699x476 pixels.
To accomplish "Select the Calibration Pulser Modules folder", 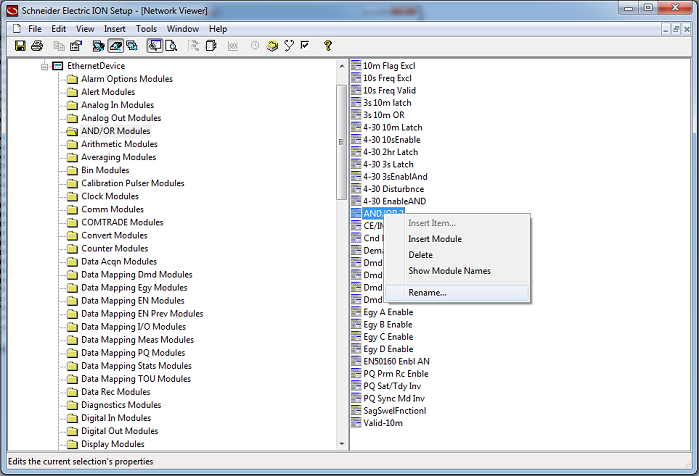I will 132,183.
